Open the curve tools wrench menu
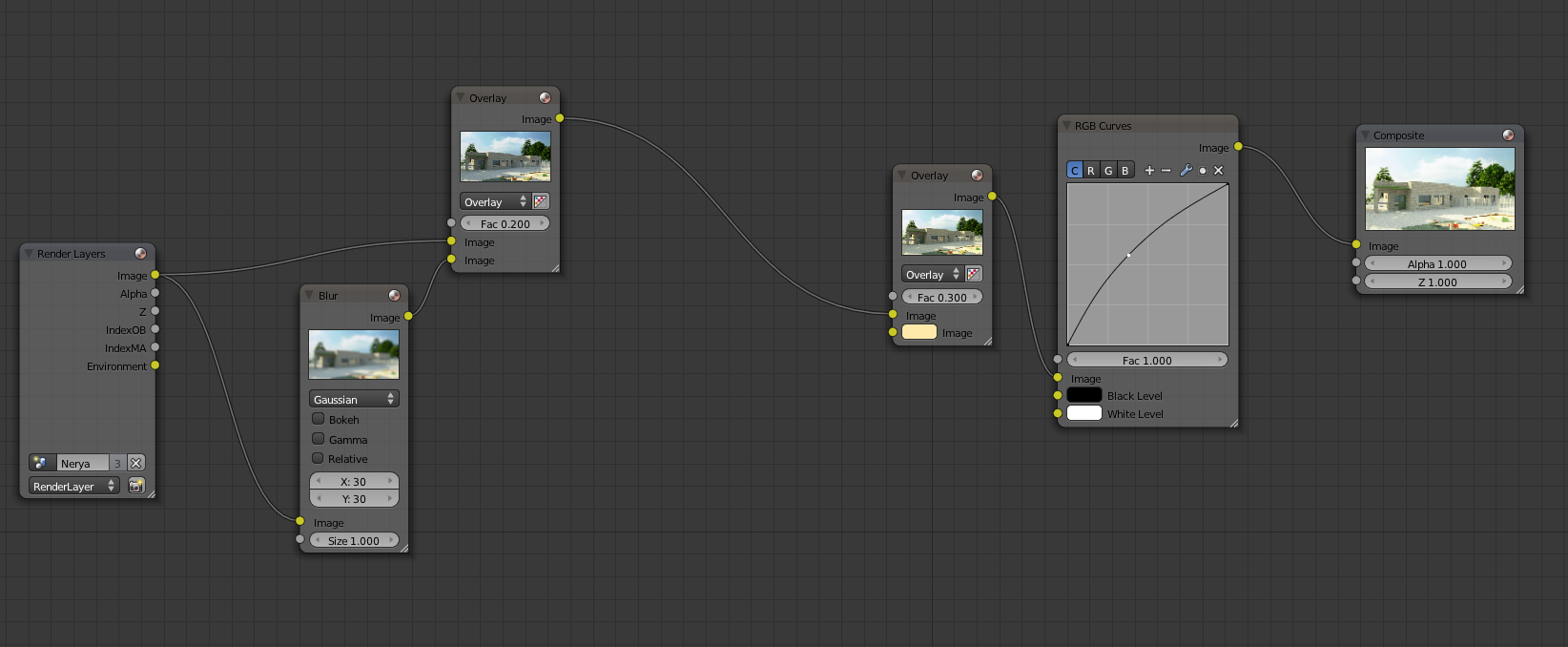The width and height of the screenshot is (1568, 647). (x=1186, y=171)
